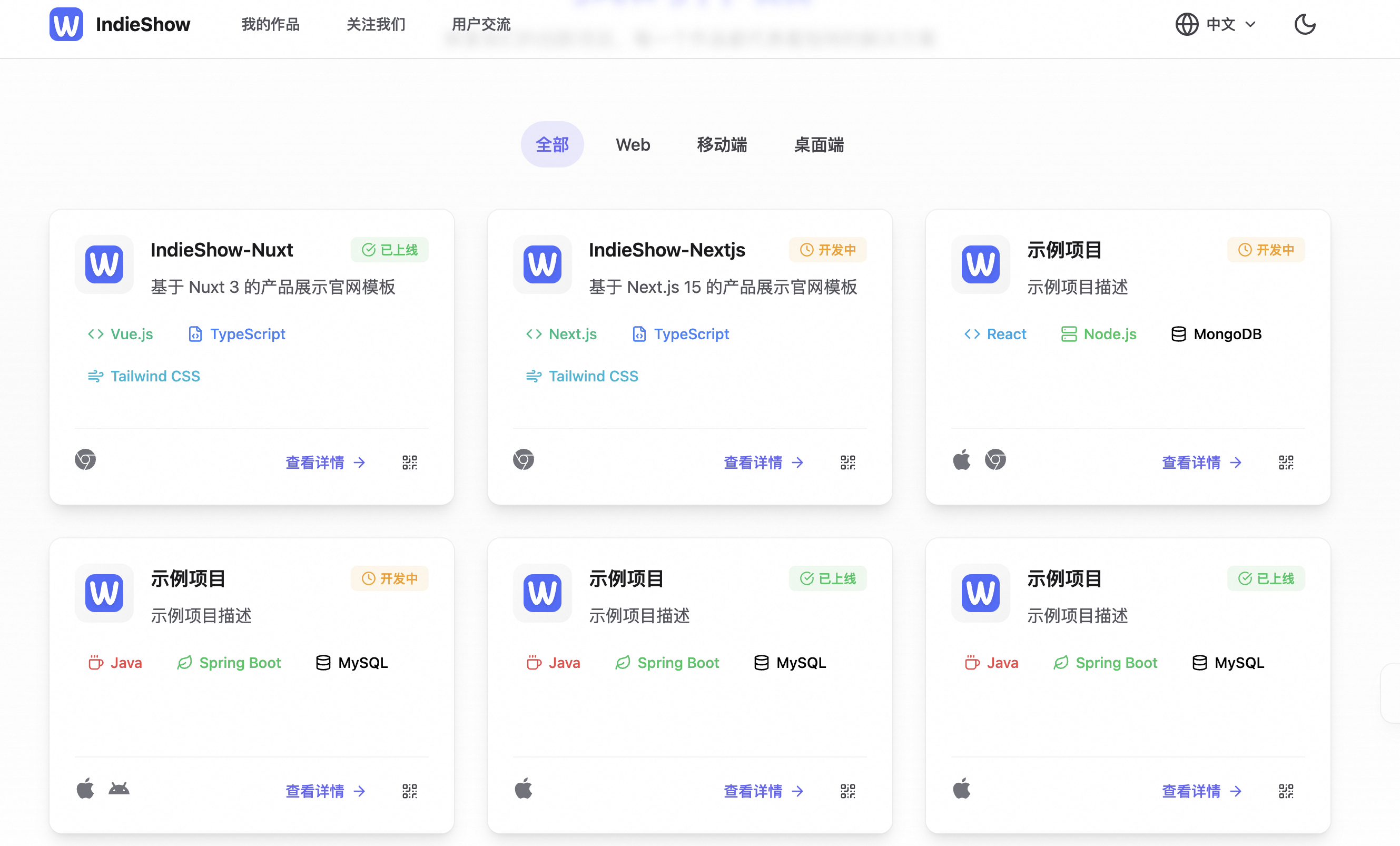Filter projects by 桌面端 tab
1400x846 pixels.
tap(819, 145)
